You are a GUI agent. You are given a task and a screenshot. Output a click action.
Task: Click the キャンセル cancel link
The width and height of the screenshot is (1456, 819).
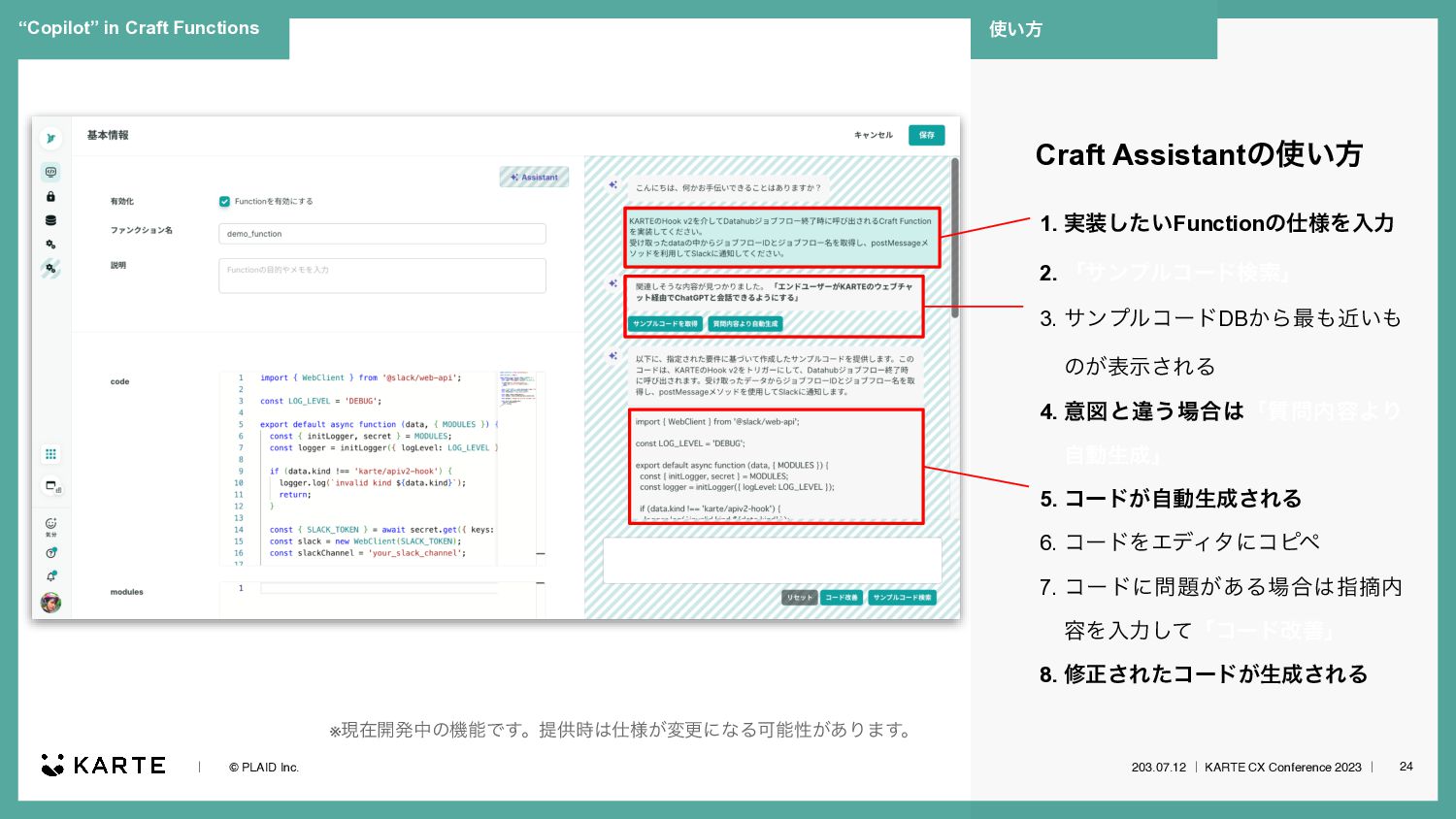(x=873, y=135)
